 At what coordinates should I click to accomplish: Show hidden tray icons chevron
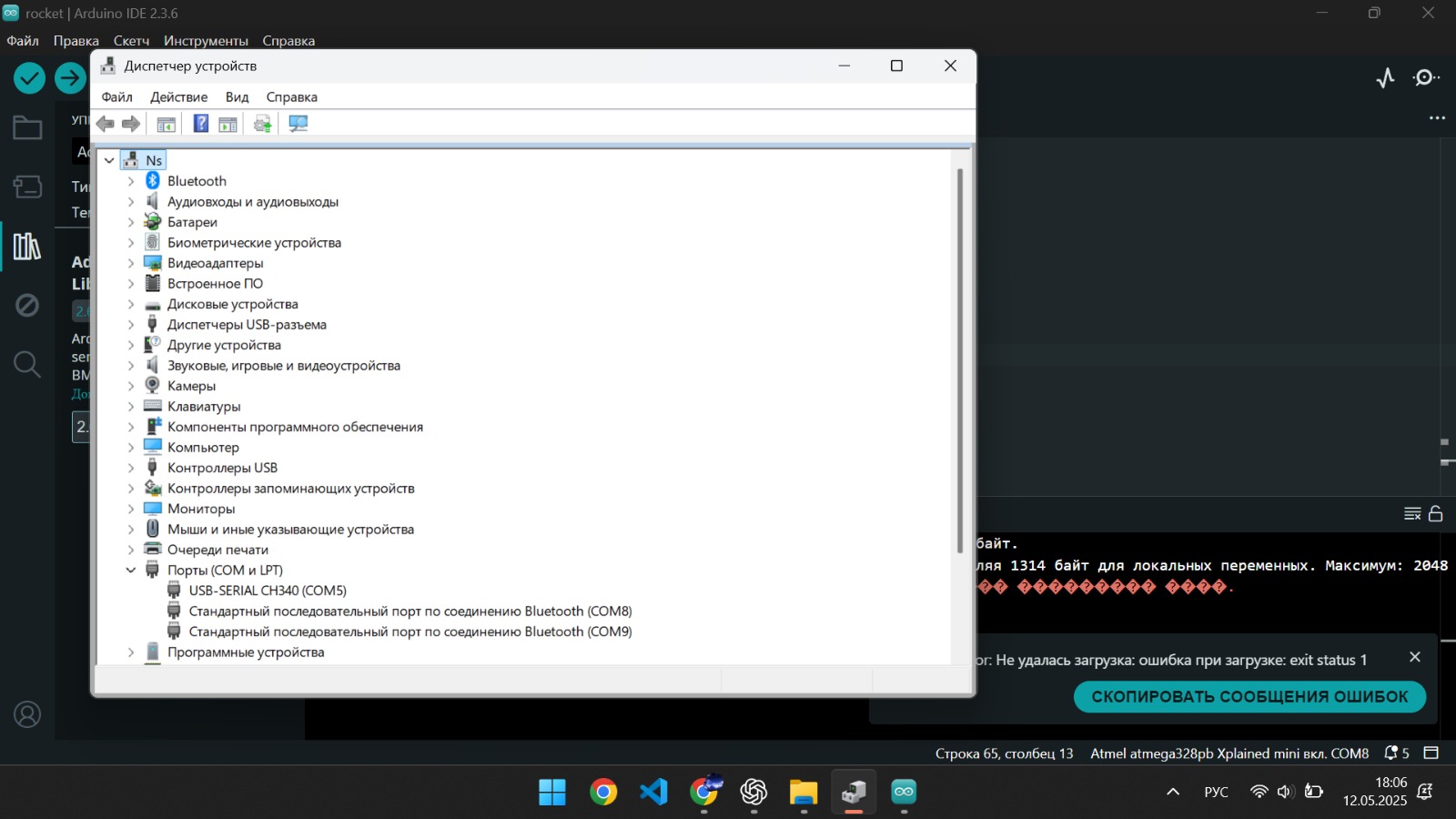click(x=1173, y=792)
